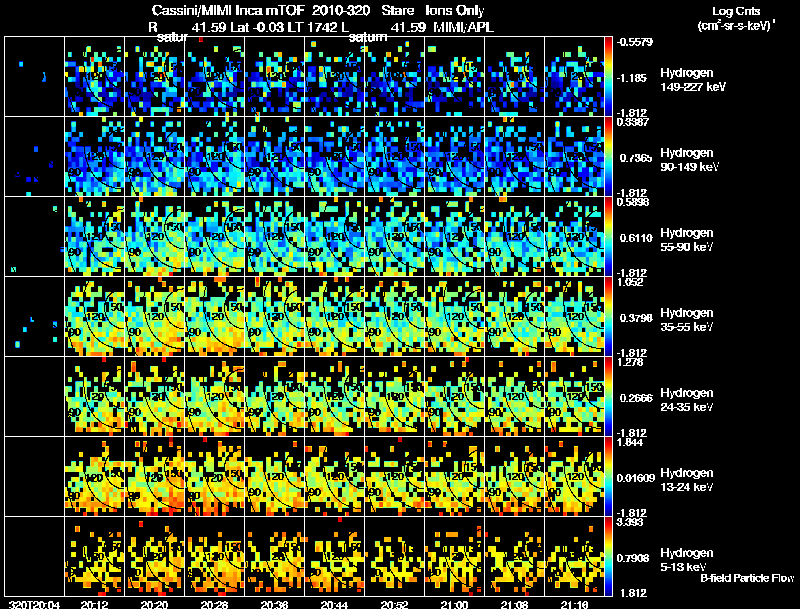Click the '20:28' time axis label
800x609 pixels.
(x=214, y=604)
